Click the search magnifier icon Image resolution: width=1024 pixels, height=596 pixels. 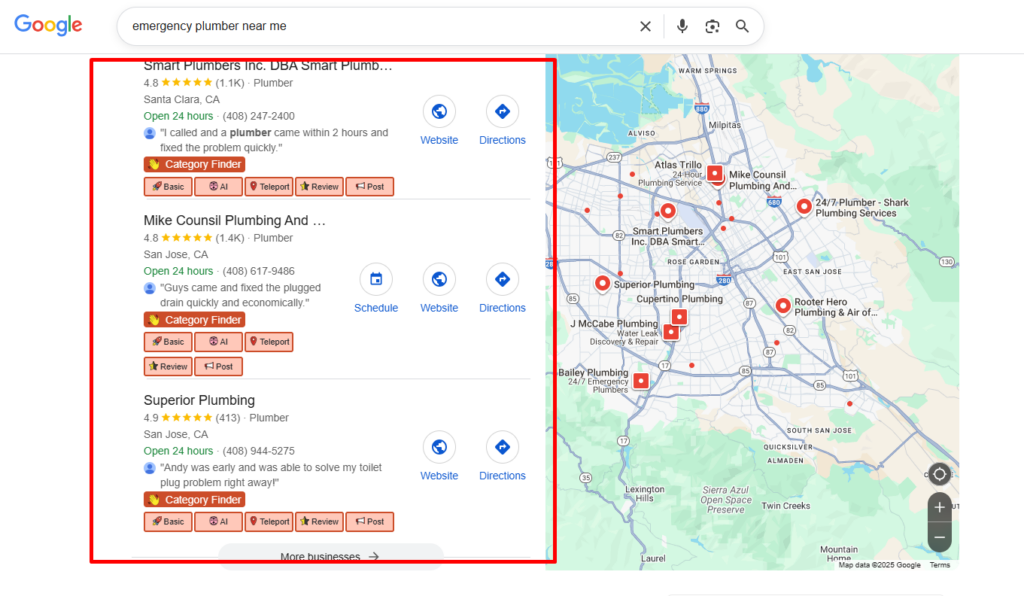[742, 26]
